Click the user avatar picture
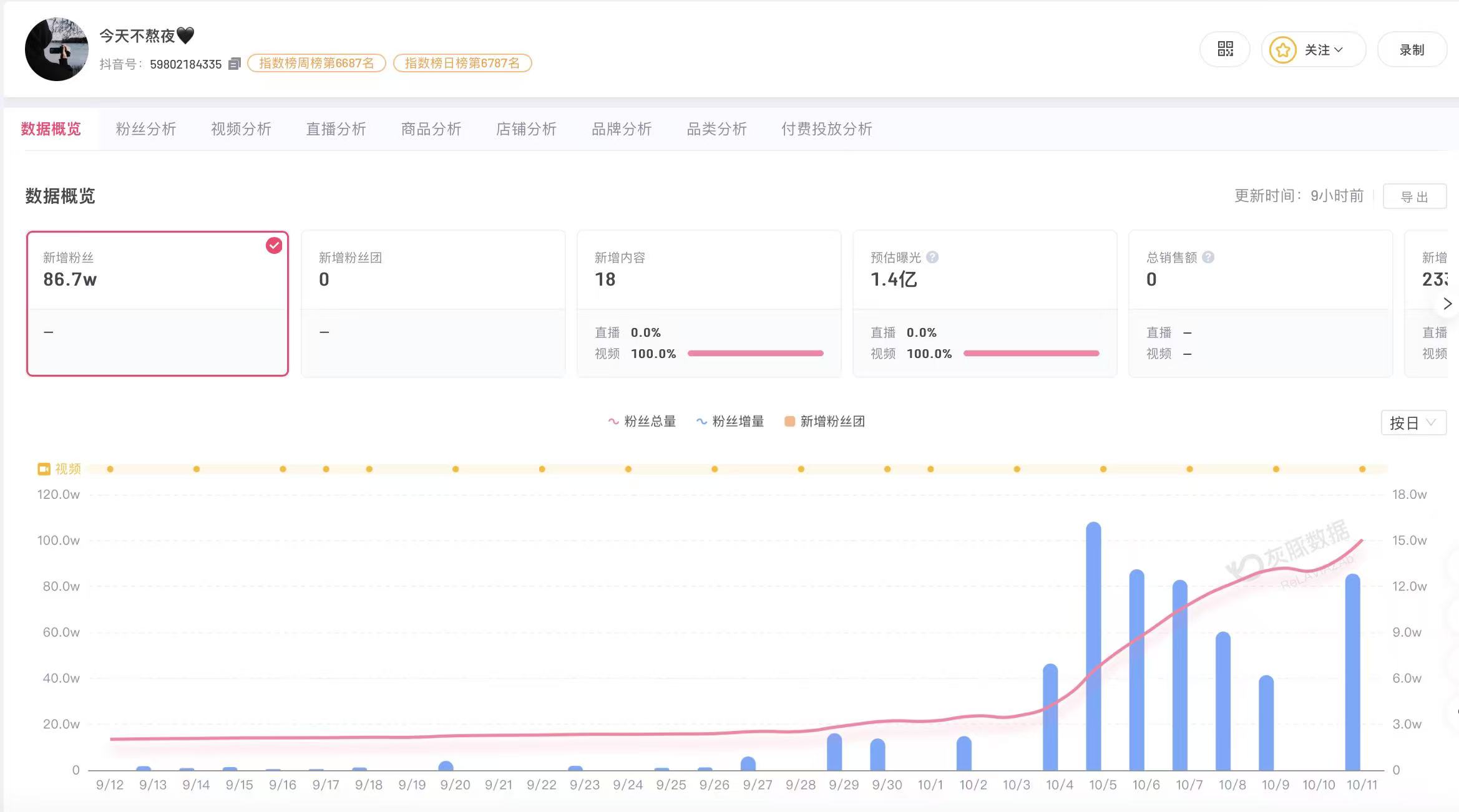 (x=57, y=49)
